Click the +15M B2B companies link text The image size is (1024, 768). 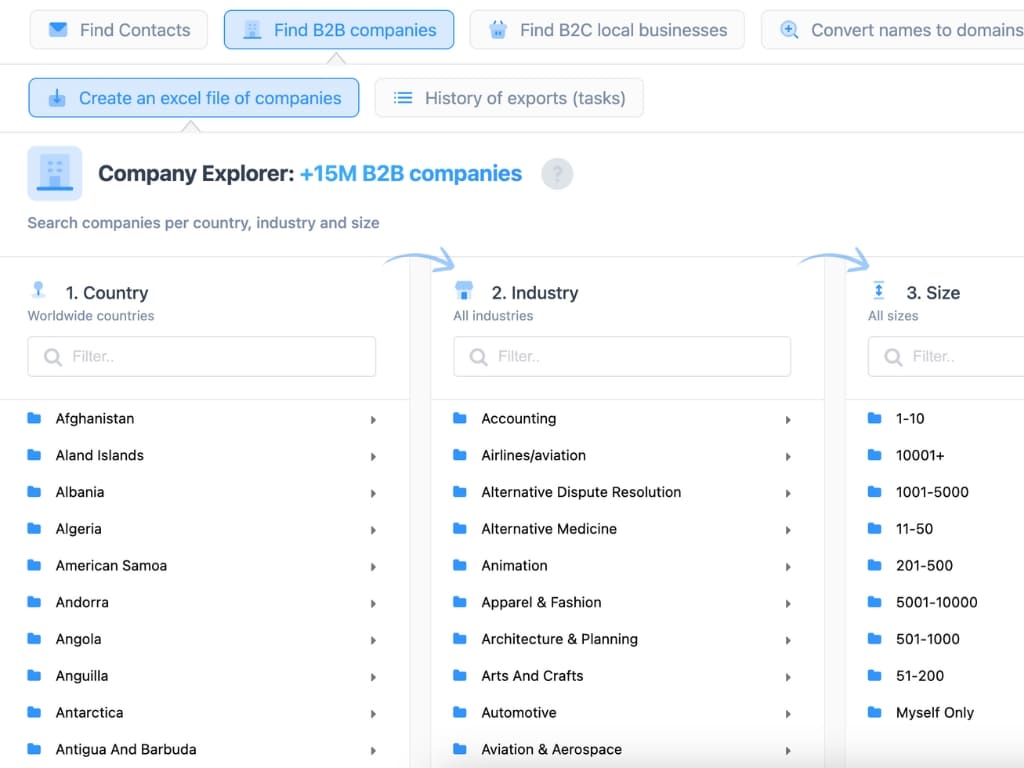click(411, 173)
